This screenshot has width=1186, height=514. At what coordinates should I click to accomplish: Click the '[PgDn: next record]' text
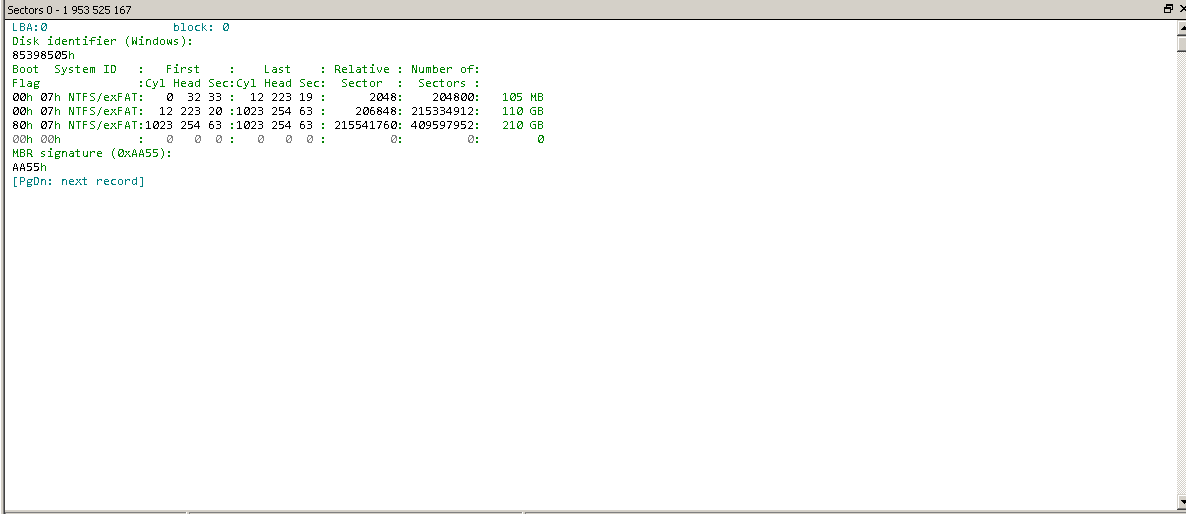click(x=78, y=181)
